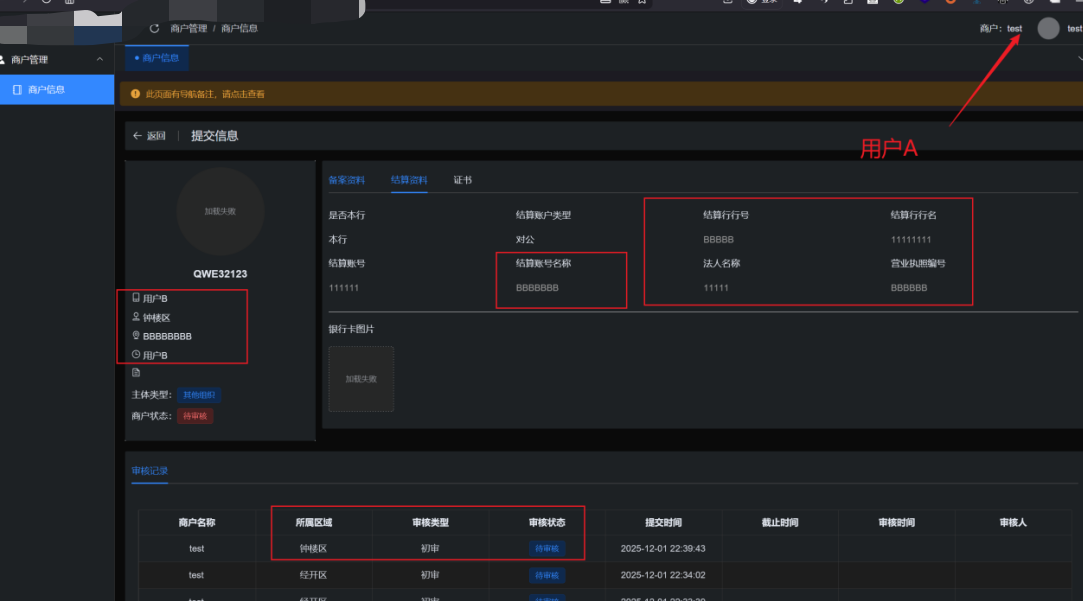Click the red 待审核 merchant status tag

195,416
